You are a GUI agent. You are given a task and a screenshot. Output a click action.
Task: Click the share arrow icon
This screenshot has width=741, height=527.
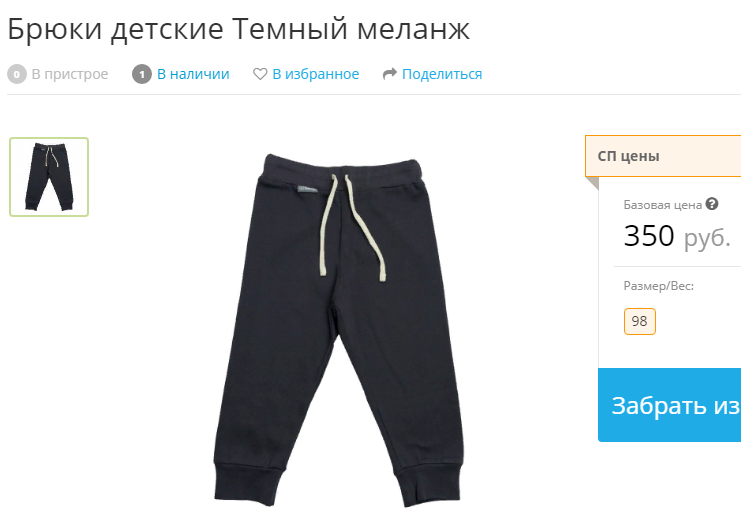coord(389,74)
